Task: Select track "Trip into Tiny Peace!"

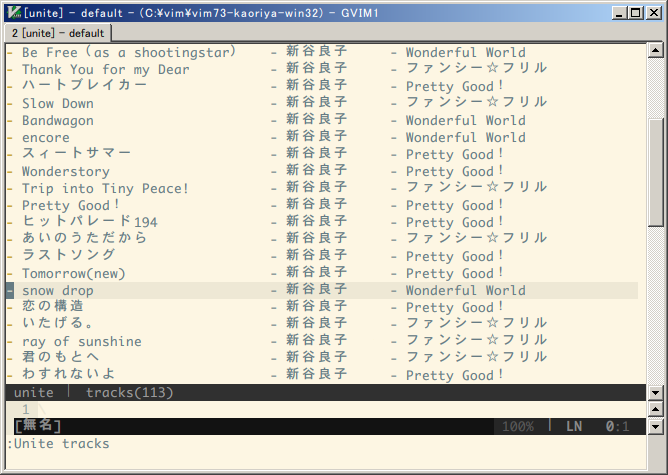Action: (x=105, y=189)
